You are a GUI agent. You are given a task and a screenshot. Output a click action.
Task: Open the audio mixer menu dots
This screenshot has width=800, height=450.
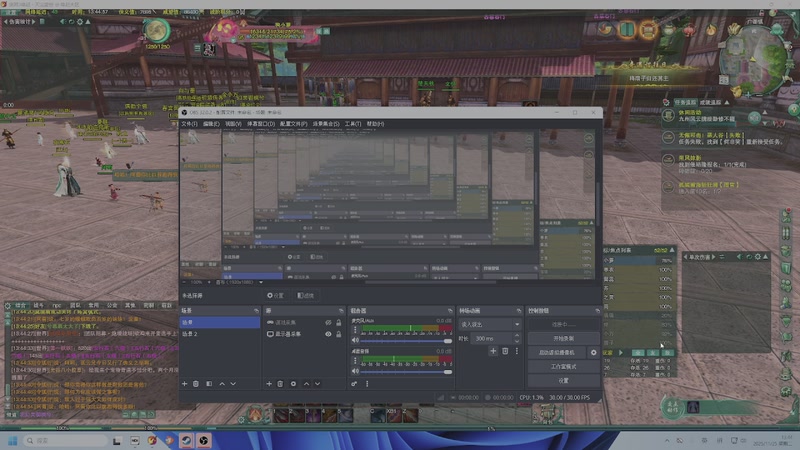pyautogui.click(x=367, y=384)
